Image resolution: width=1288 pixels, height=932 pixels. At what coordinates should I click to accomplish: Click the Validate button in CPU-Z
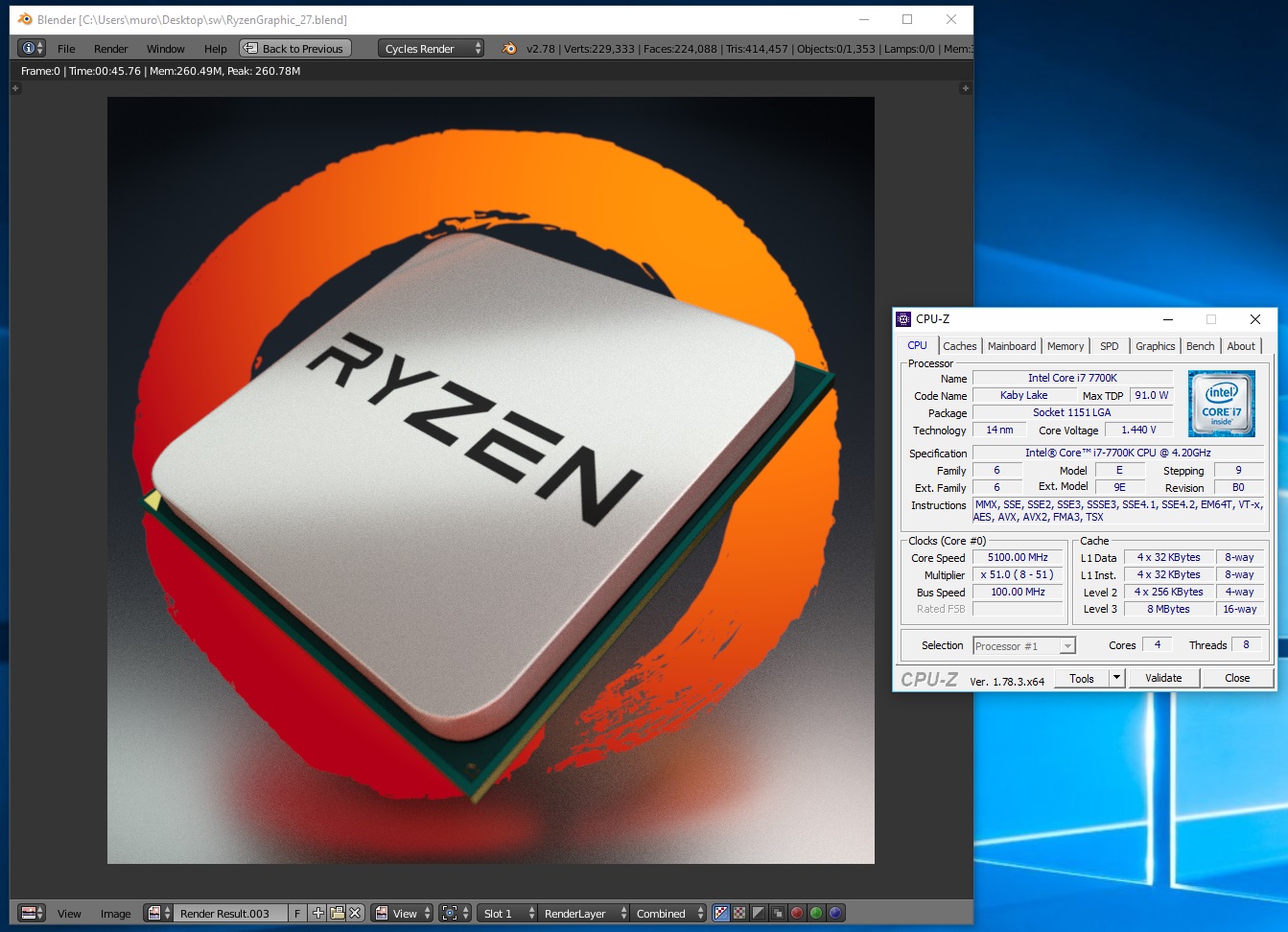pyautogui.click(x=1163, y=678)
